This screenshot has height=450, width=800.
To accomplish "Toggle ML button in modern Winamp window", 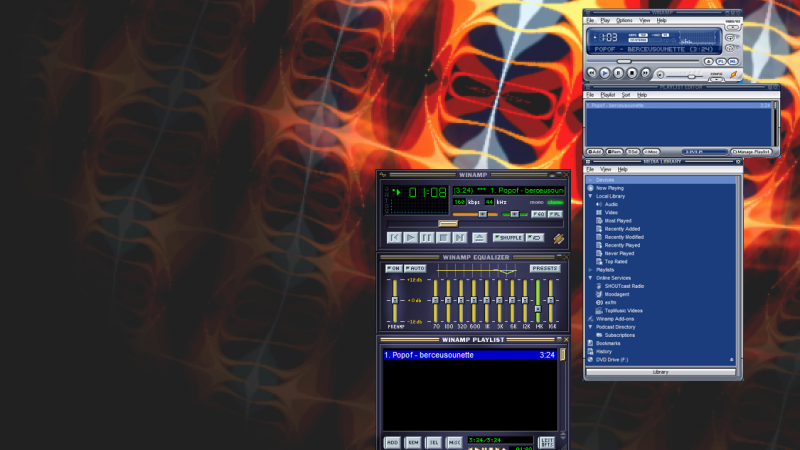I will pyautogui.click(x=733, y=61).
